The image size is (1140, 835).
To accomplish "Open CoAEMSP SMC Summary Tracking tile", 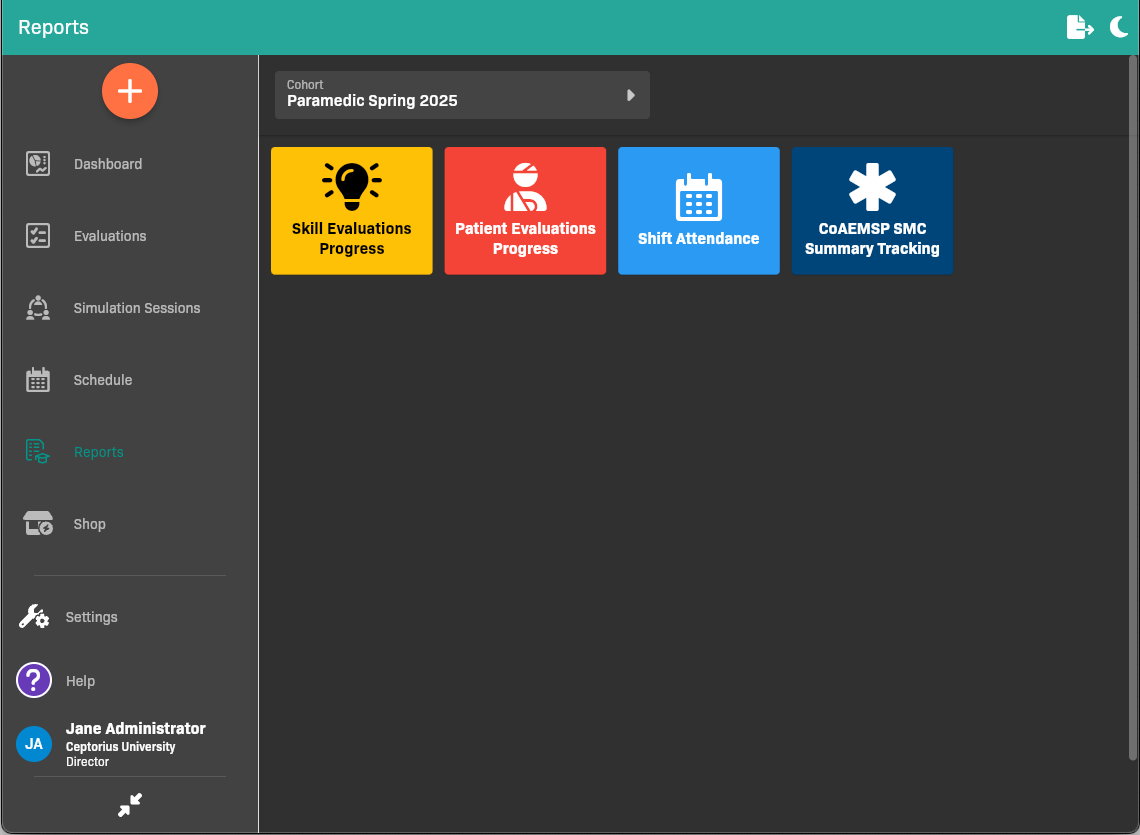I will pos(872,211).
